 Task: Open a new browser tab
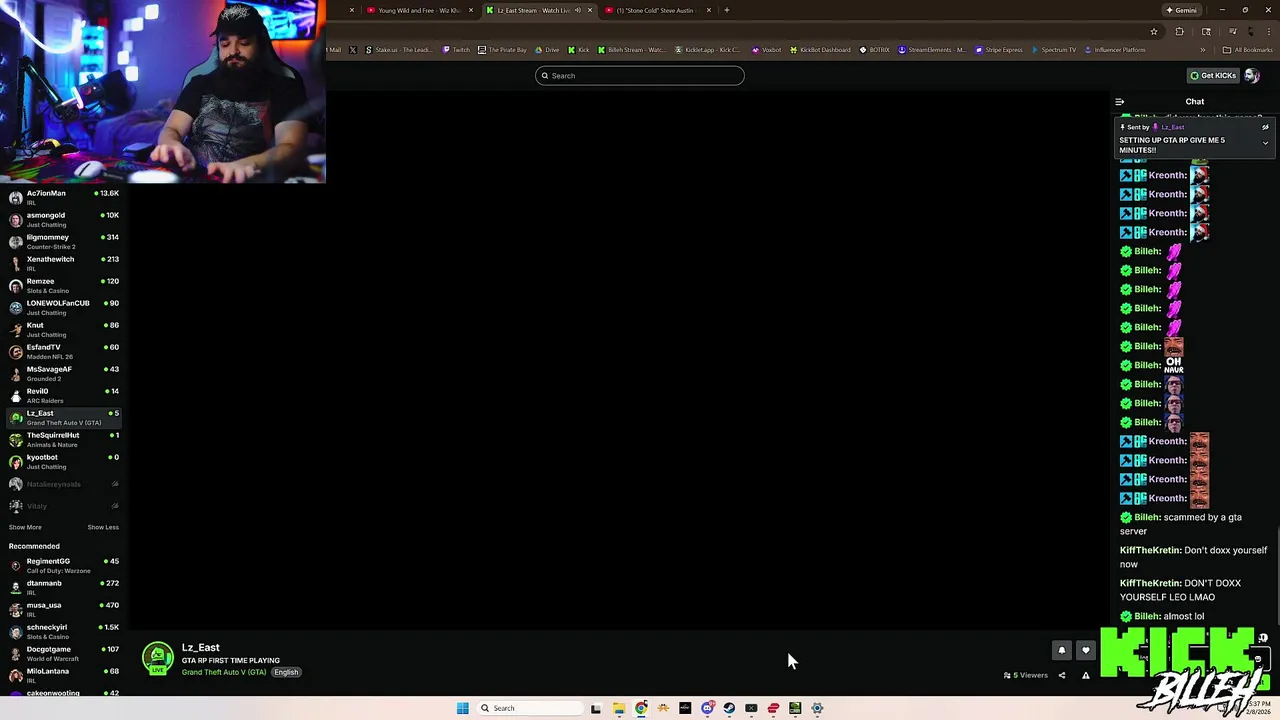[727, 10]
